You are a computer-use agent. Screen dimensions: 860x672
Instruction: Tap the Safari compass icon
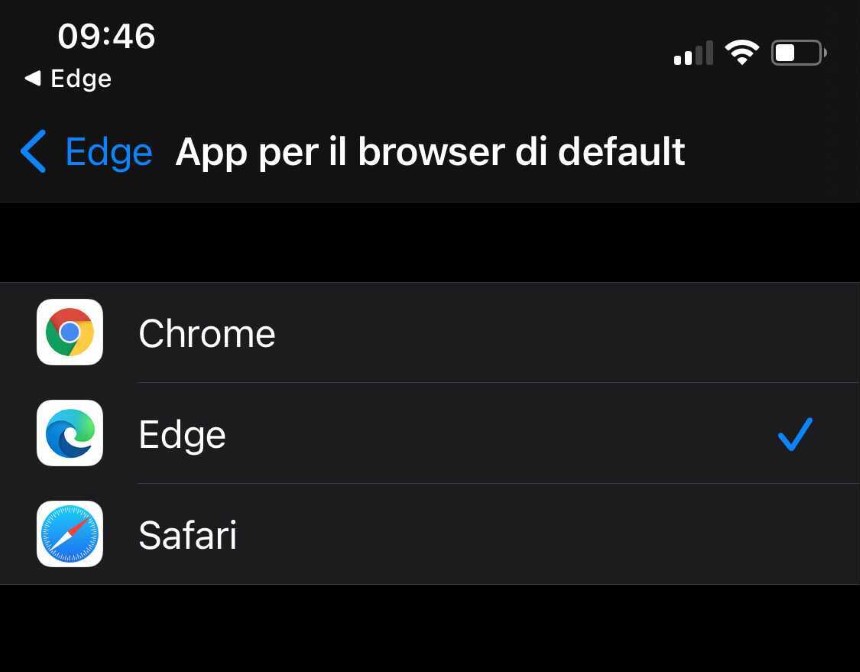70,534
